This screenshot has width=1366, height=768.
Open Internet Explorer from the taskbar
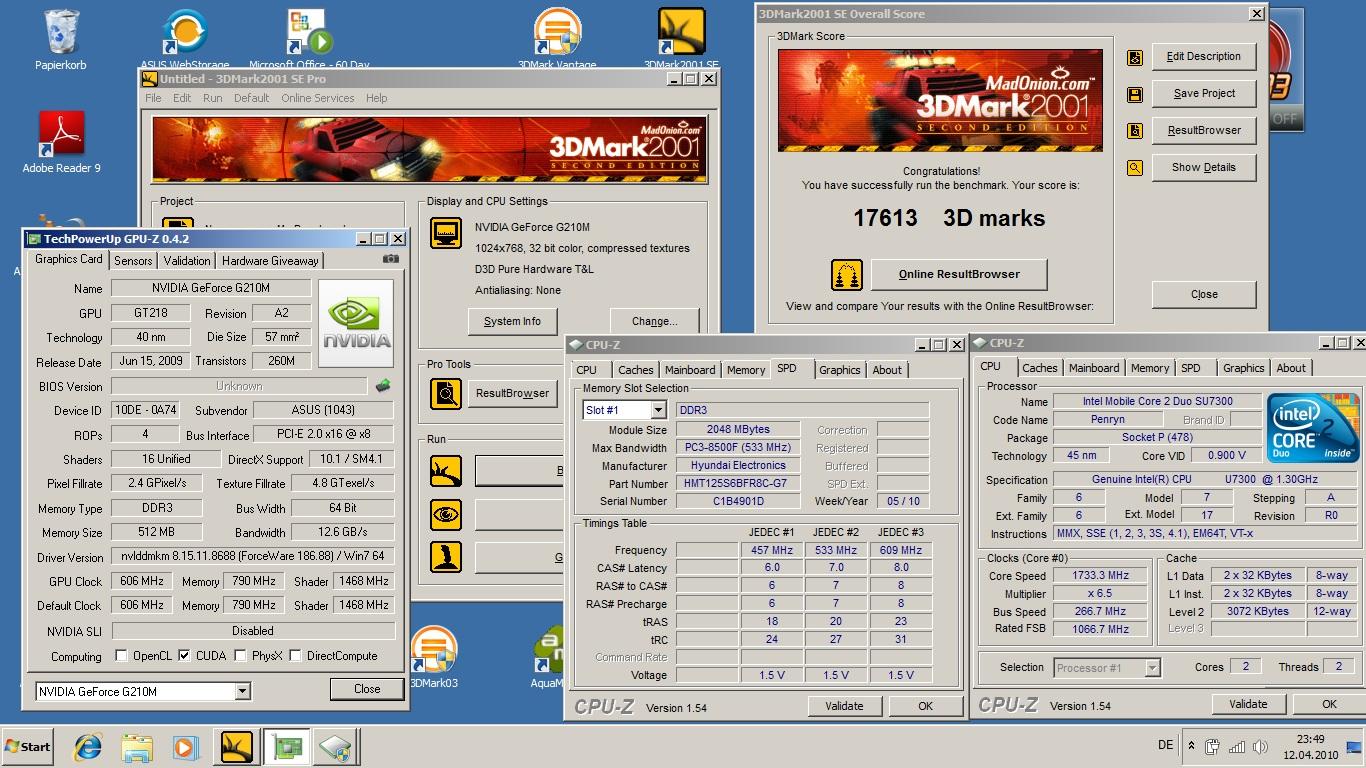coord(88,746)
